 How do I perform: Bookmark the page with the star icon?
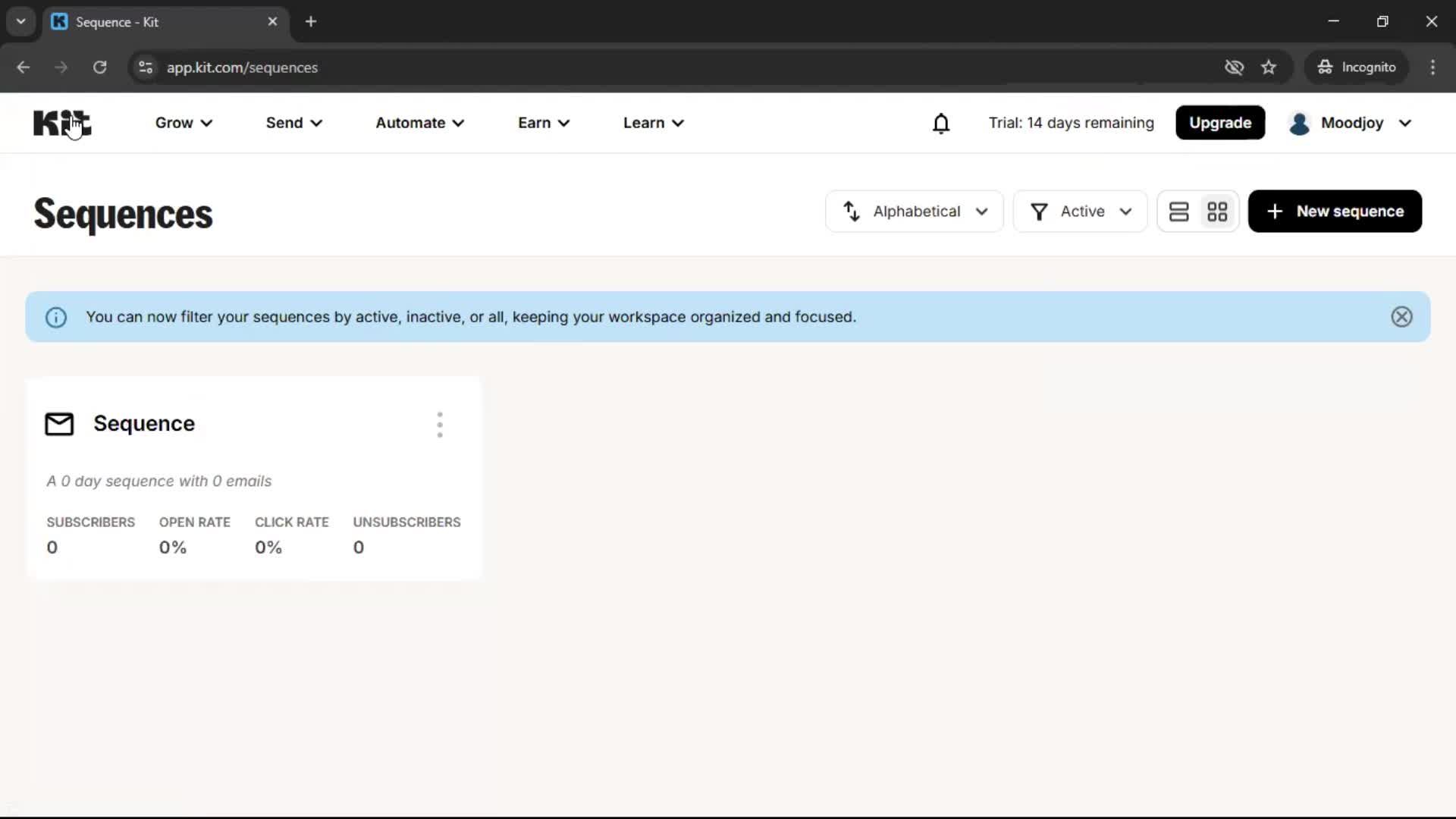(1269, 67)
